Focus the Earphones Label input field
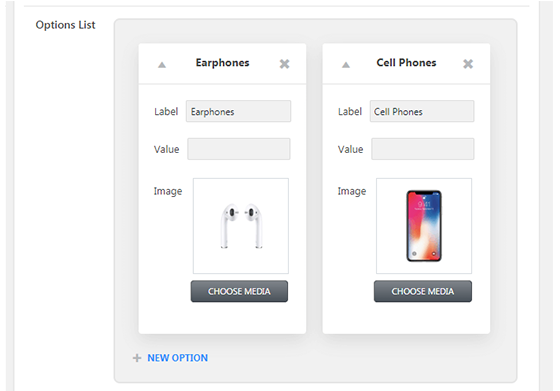 (x=238, y=111)
